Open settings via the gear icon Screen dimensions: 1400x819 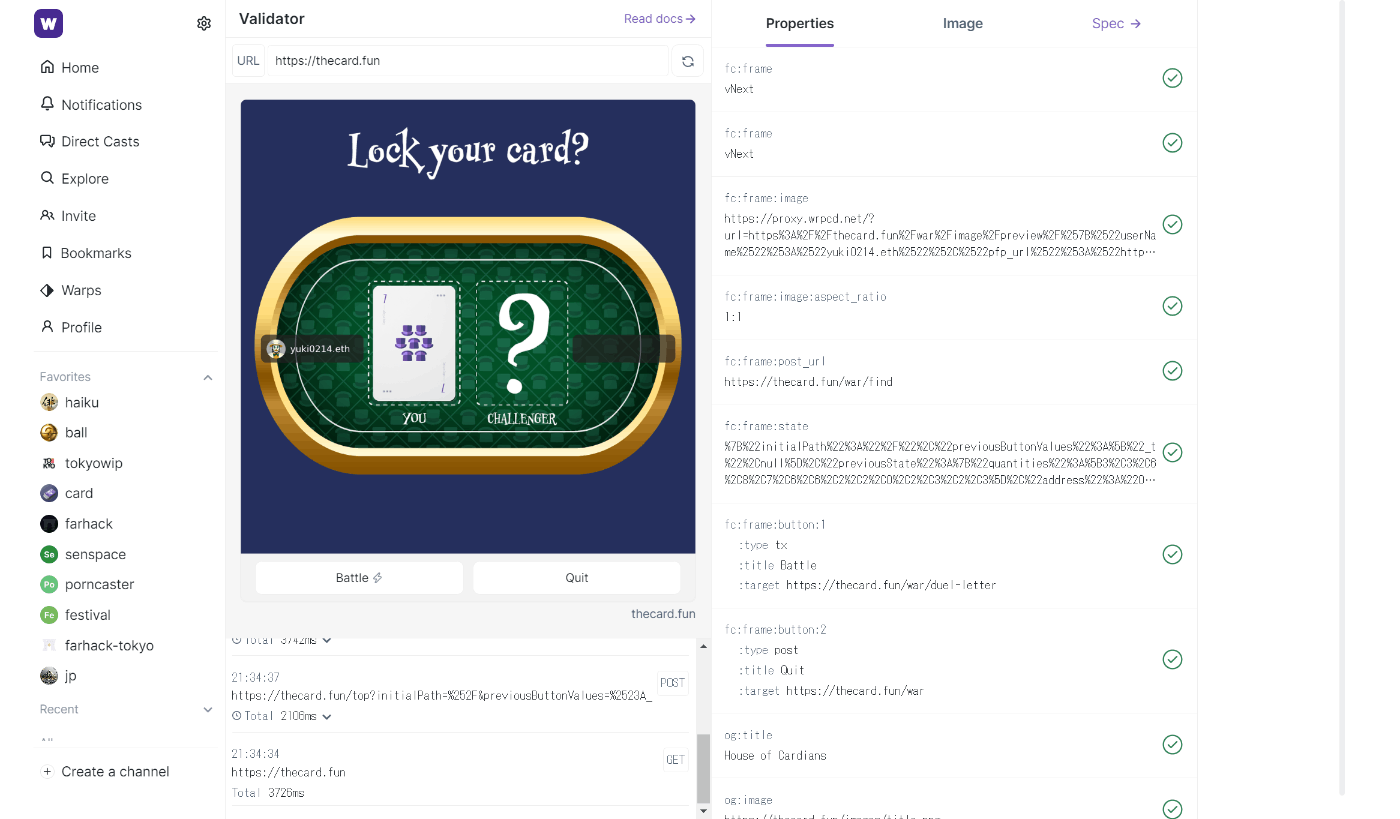(204, 23)
